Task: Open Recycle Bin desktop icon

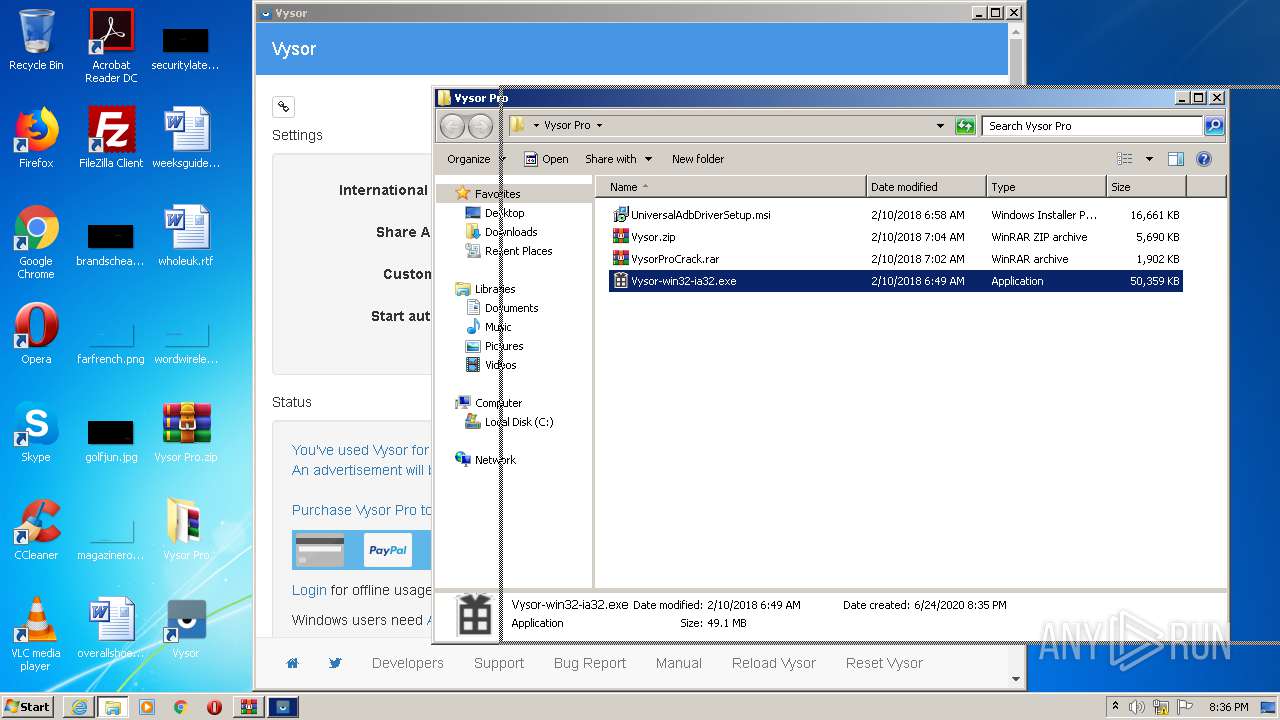Action: (x=36, y=40)
